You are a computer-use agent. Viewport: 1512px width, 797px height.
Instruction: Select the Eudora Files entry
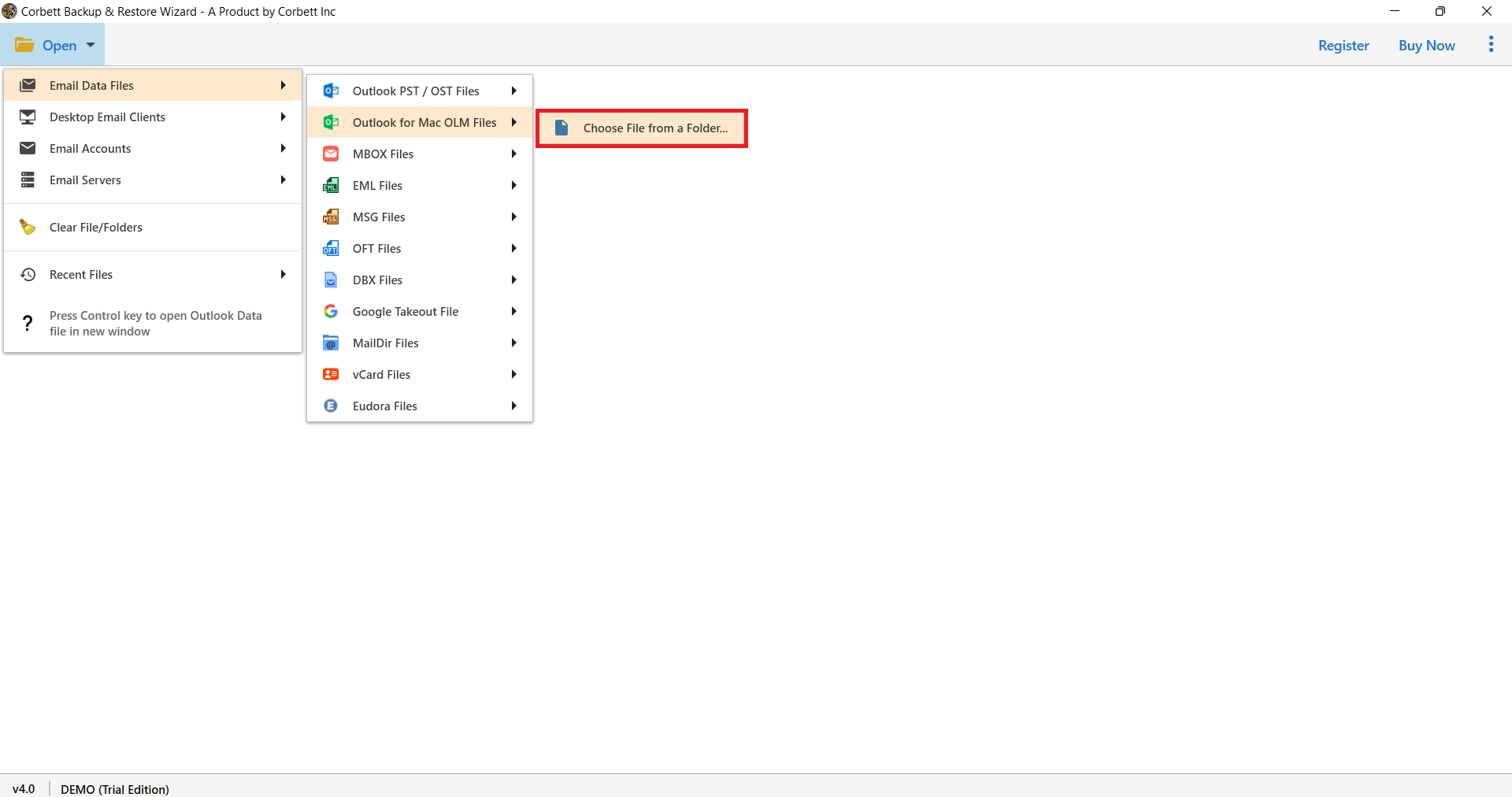click(420, 406)
